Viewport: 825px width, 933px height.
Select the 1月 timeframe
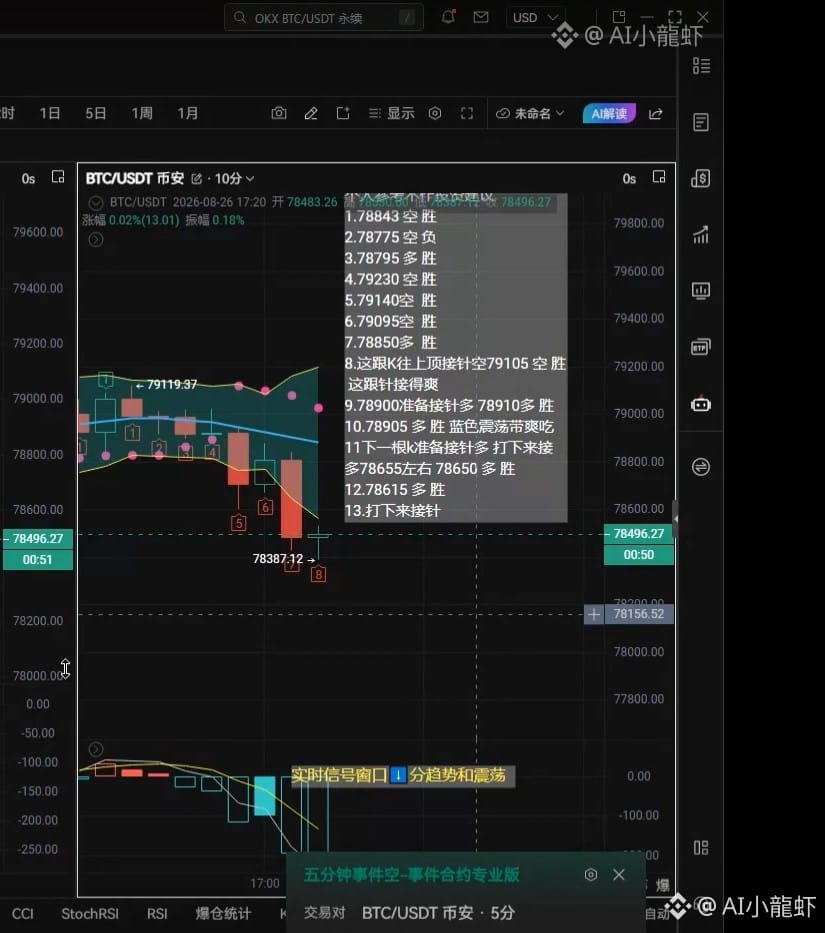[188, 113]
